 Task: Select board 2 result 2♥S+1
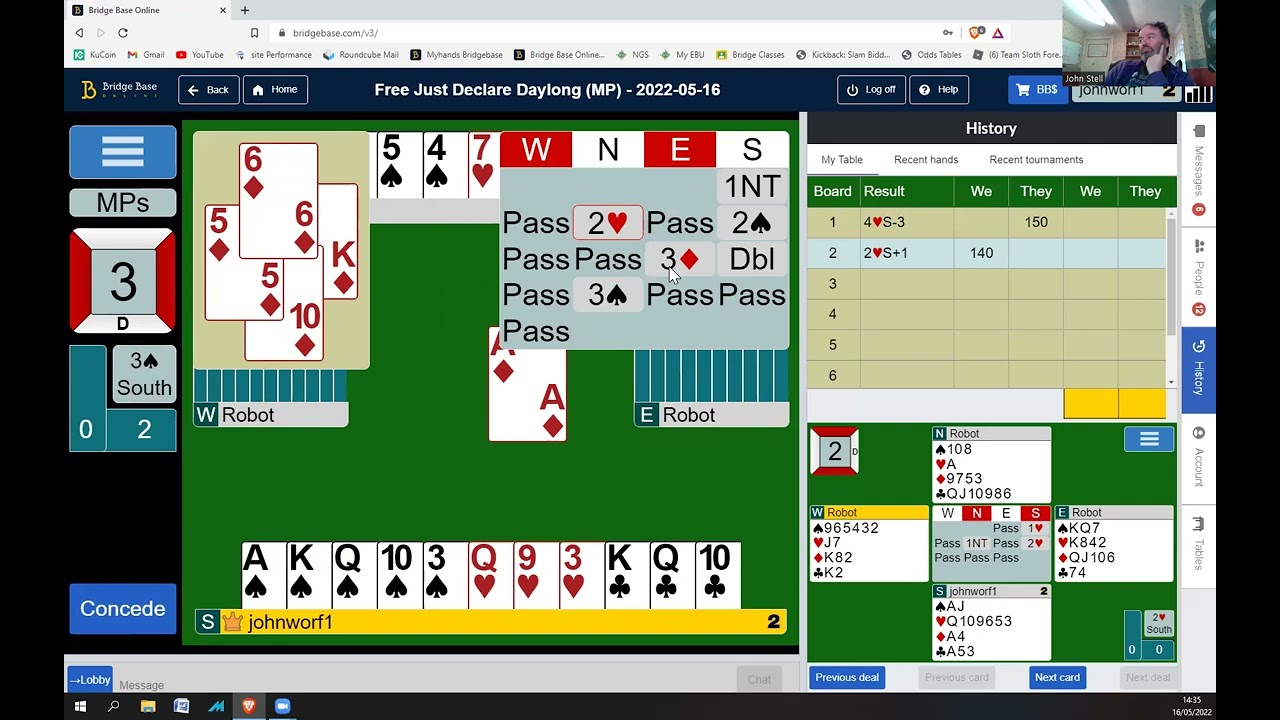point(986,253)
